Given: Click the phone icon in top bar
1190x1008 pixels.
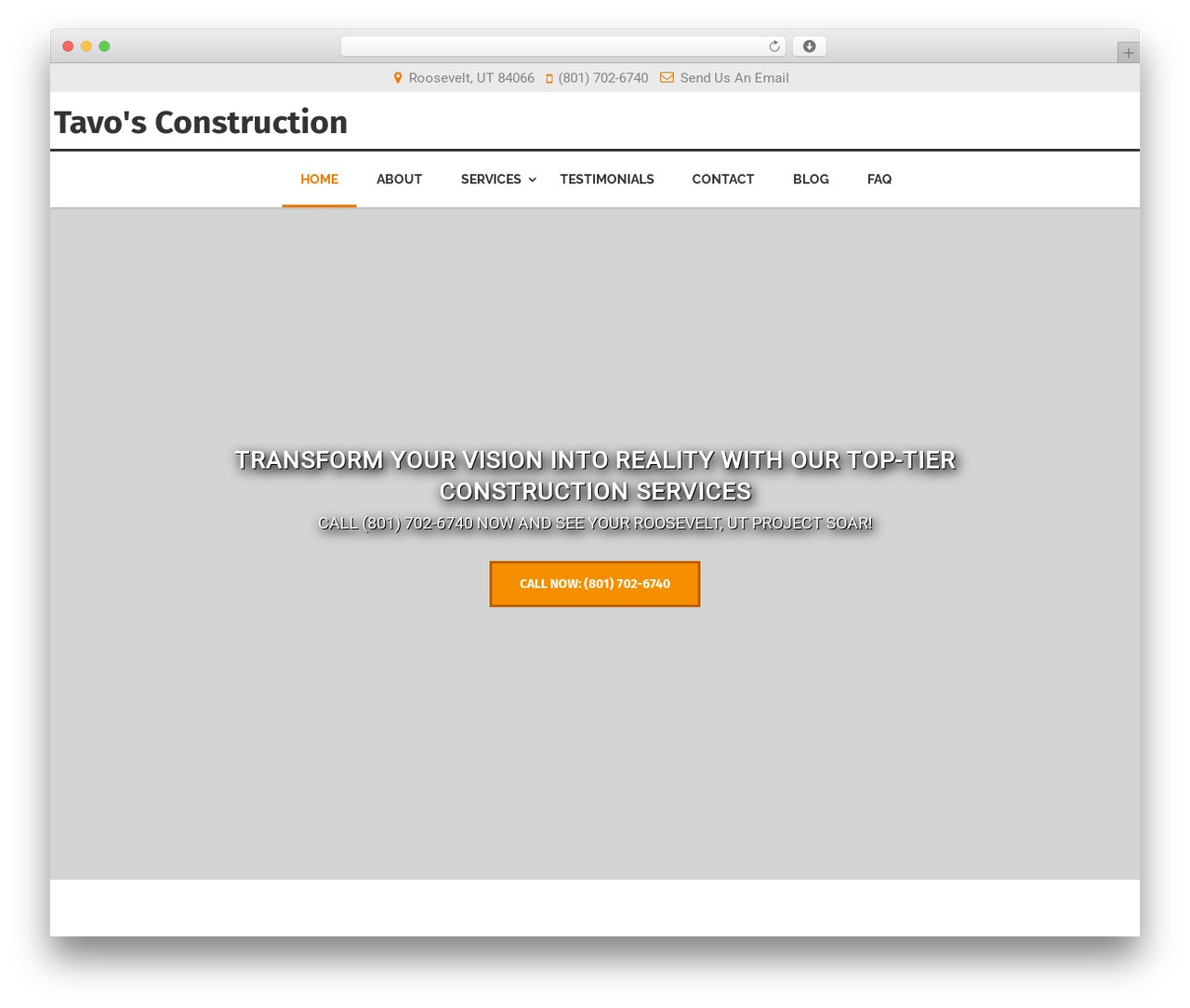Looking at the screenshot, I should 549,79.
